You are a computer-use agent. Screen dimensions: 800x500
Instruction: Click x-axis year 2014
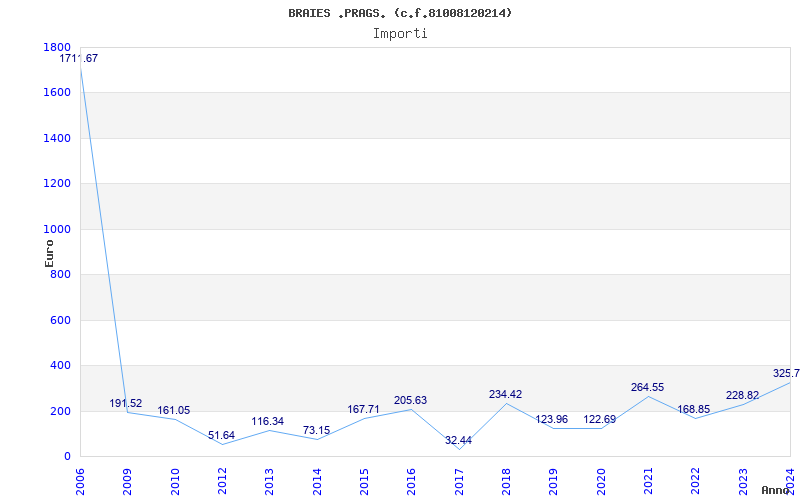pyautogui.click(x=317, y=482)
